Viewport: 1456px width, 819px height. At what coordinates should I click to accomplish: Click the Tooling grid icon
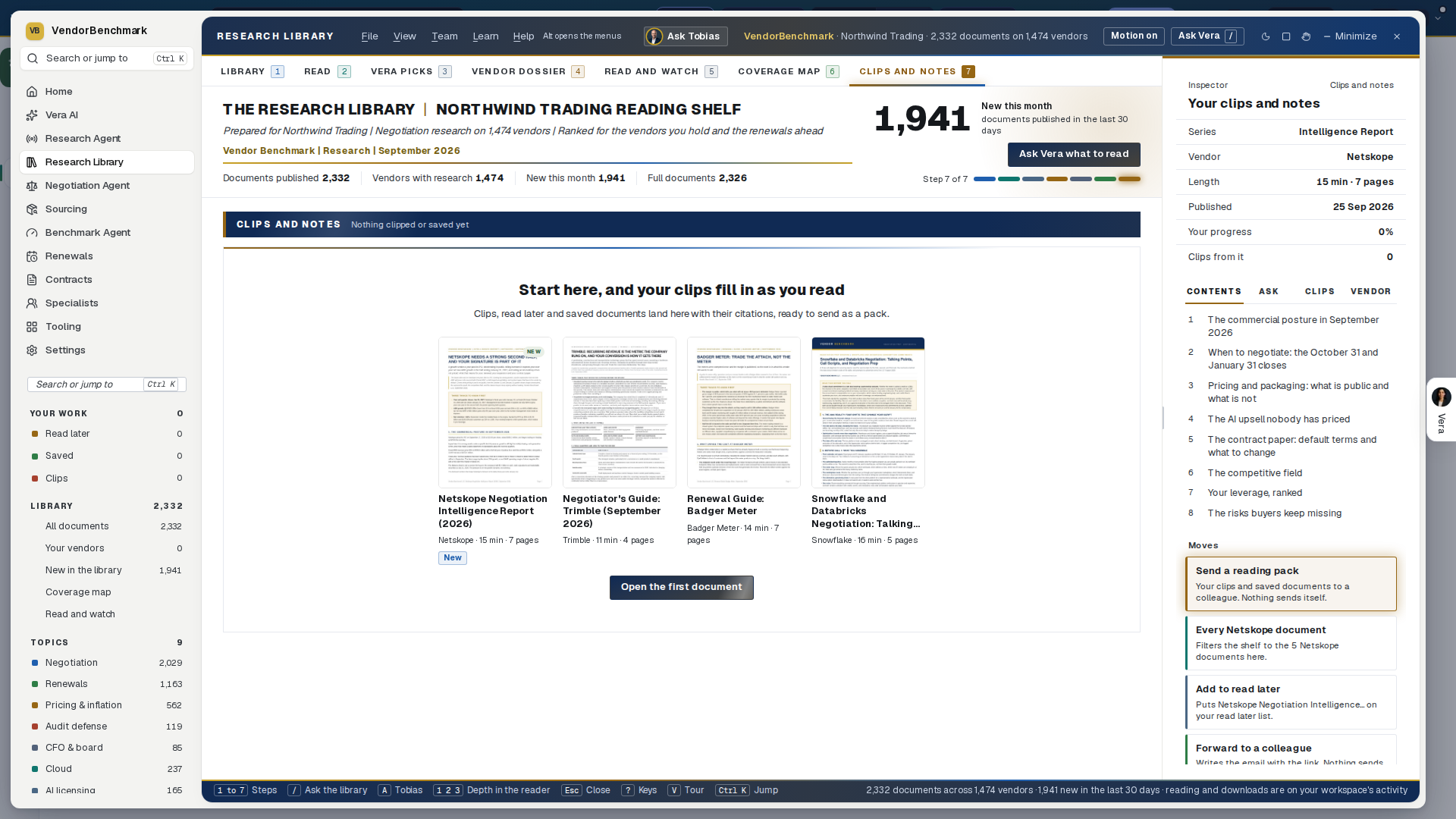(32, 327)
